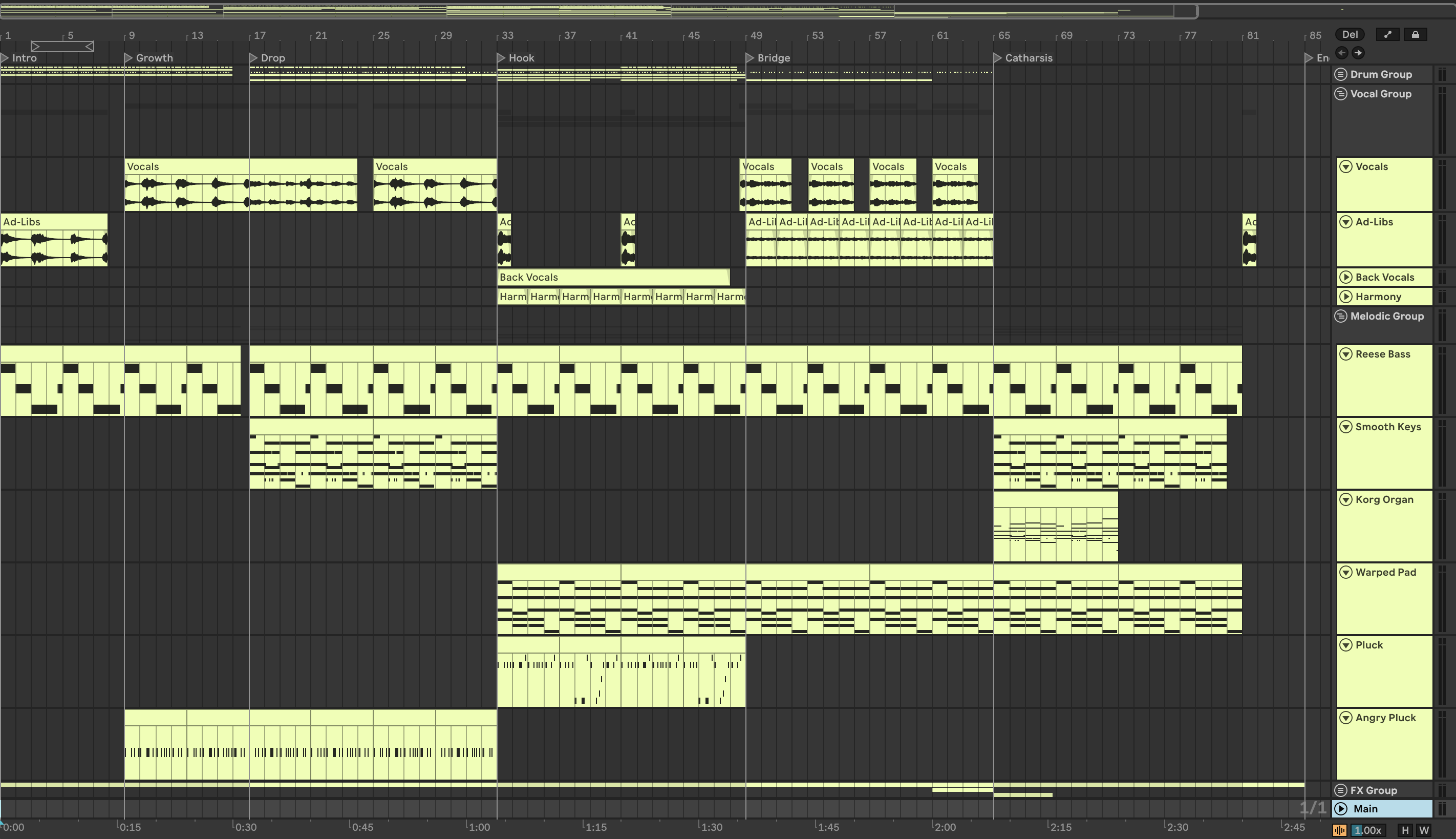Click the arrangement overview bar at top
Viewport: 1456px width, 839px height.
pos(599,10)
